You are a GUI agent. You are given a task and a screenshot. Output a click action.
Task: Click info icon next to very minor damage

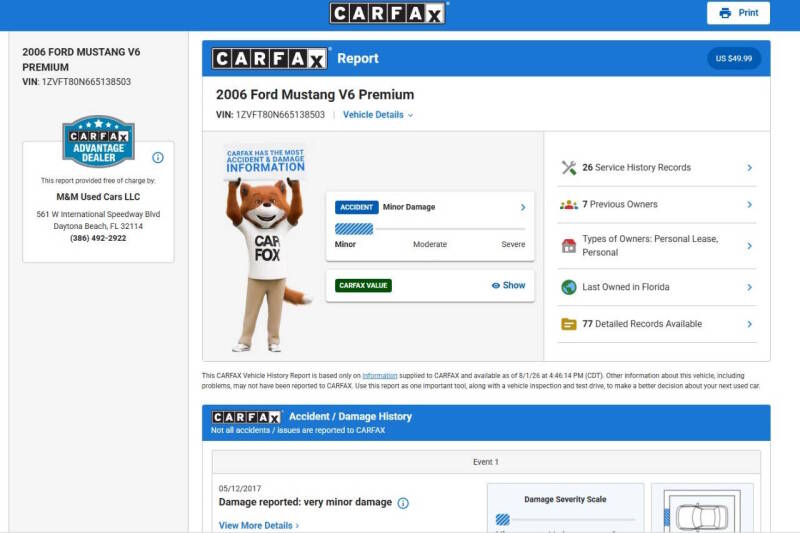click(x=403, y=503)
